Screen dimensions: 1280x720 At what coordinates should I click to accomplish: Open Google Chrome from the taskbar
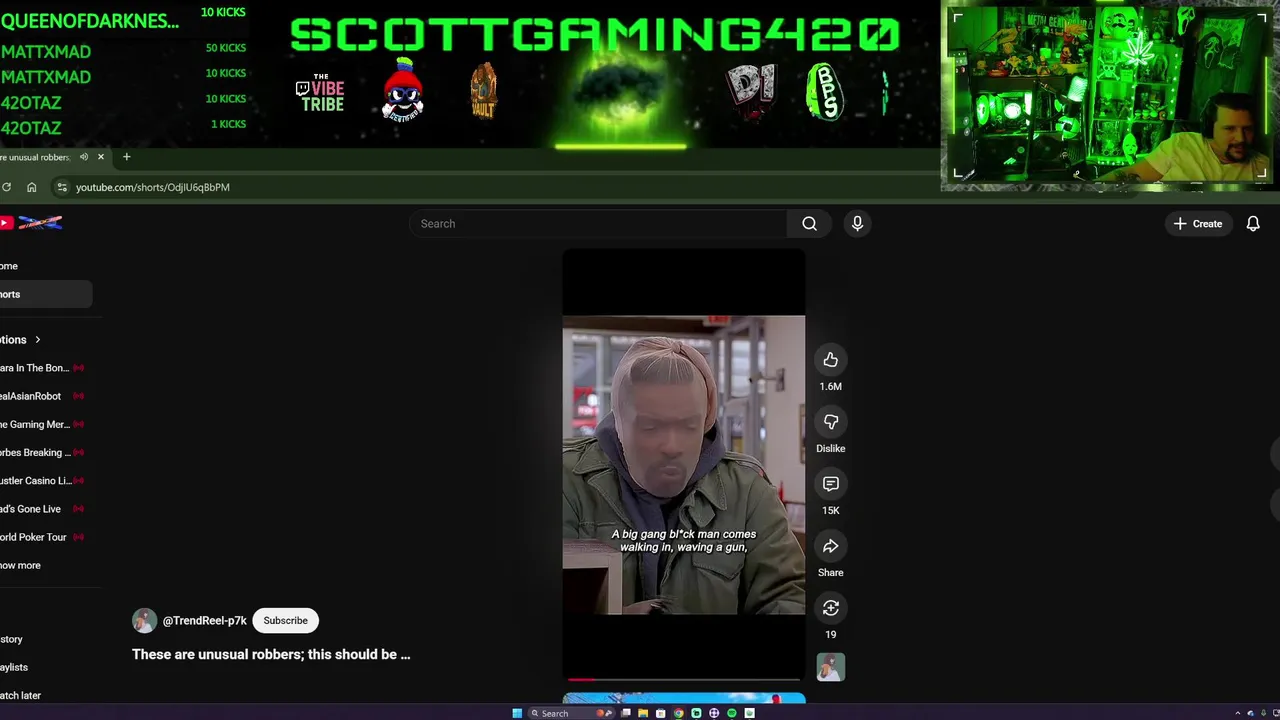[x=678, y=713]
